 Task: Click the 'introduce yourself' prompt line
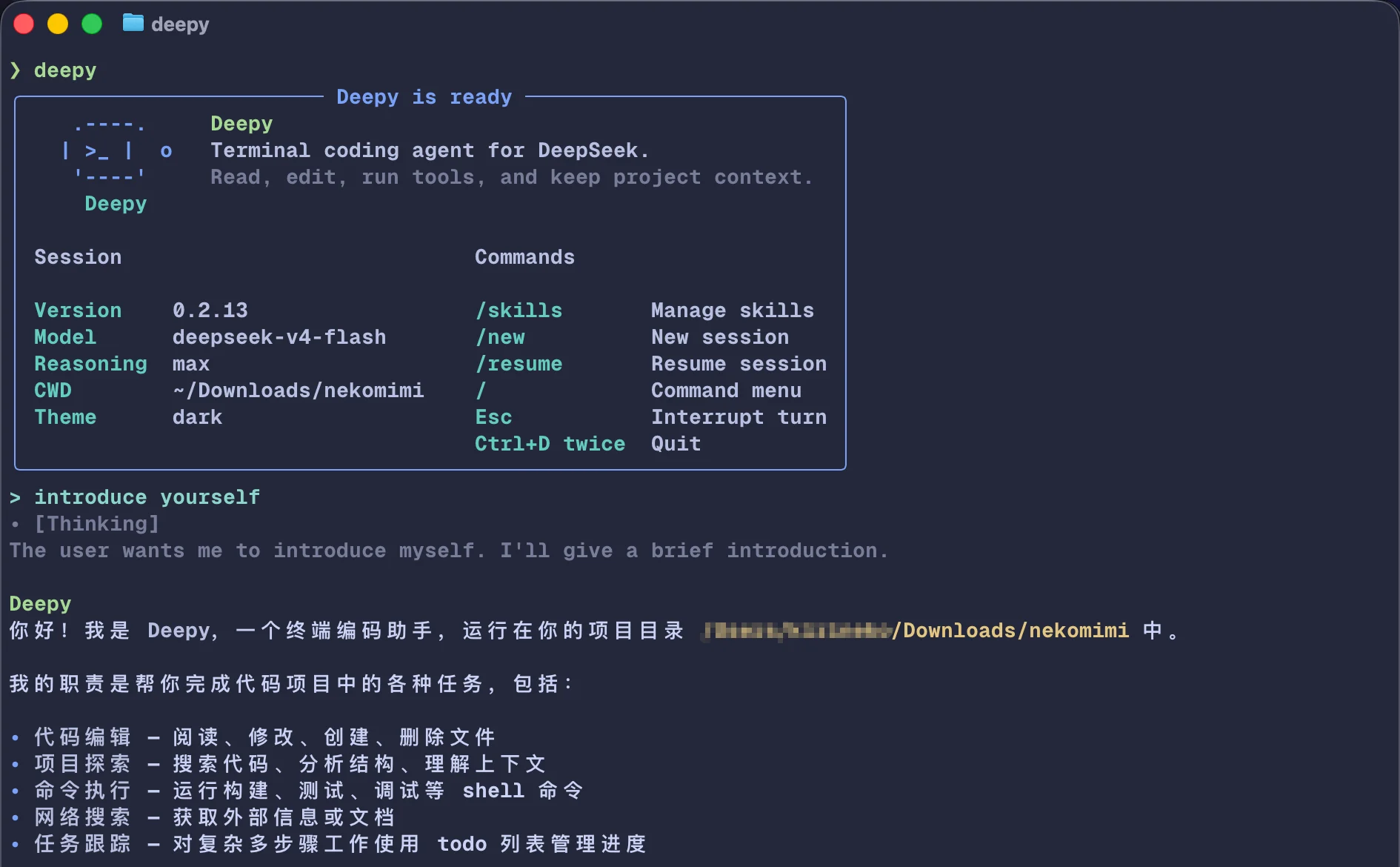[x=147, y=497]
